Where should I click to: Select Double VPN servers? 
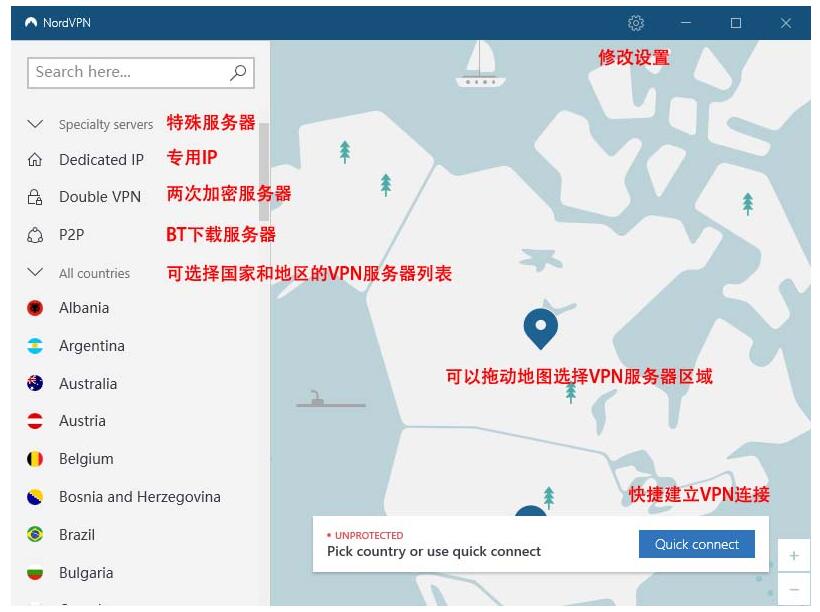click(x=100, y=197)
